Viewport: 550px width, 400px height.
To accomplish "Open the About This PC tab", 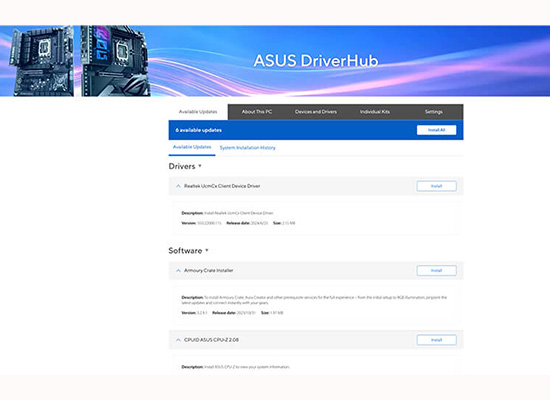I will pos(257,112).
